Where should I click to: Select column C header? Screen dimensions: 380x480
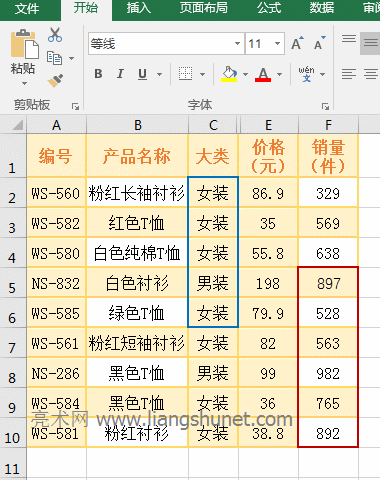pos(213,125)
